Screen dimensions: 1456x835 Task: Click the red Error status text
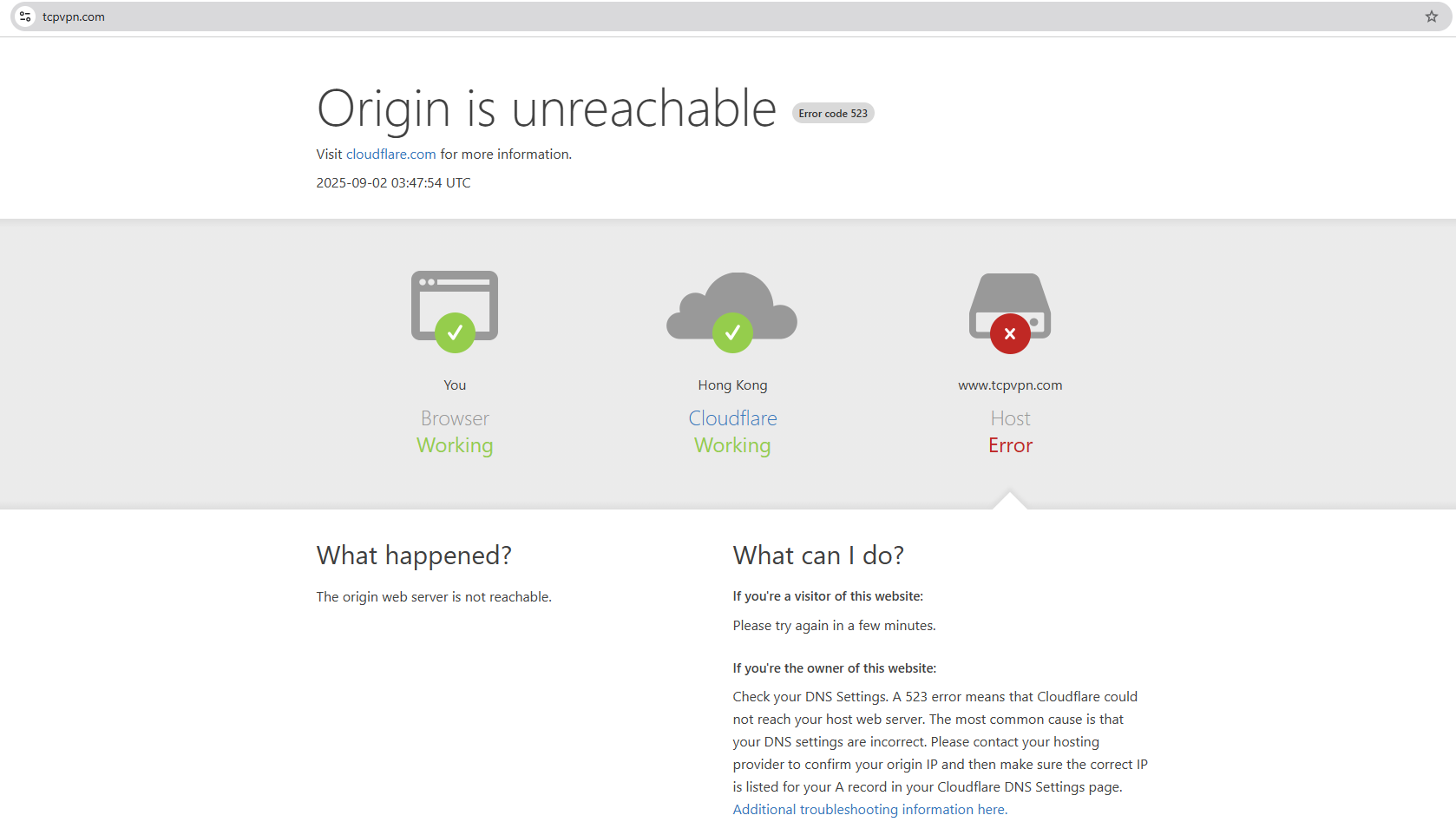coord(1010,445)
